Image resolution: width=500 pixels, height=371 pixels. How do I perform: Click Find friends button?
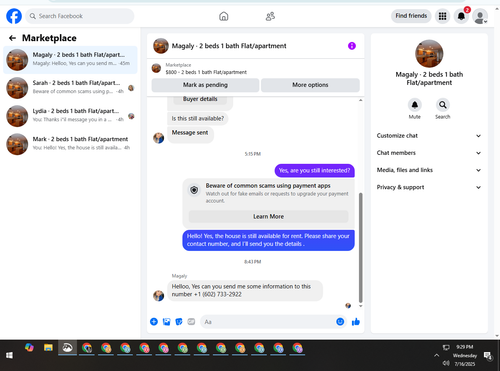coord(411,16)
